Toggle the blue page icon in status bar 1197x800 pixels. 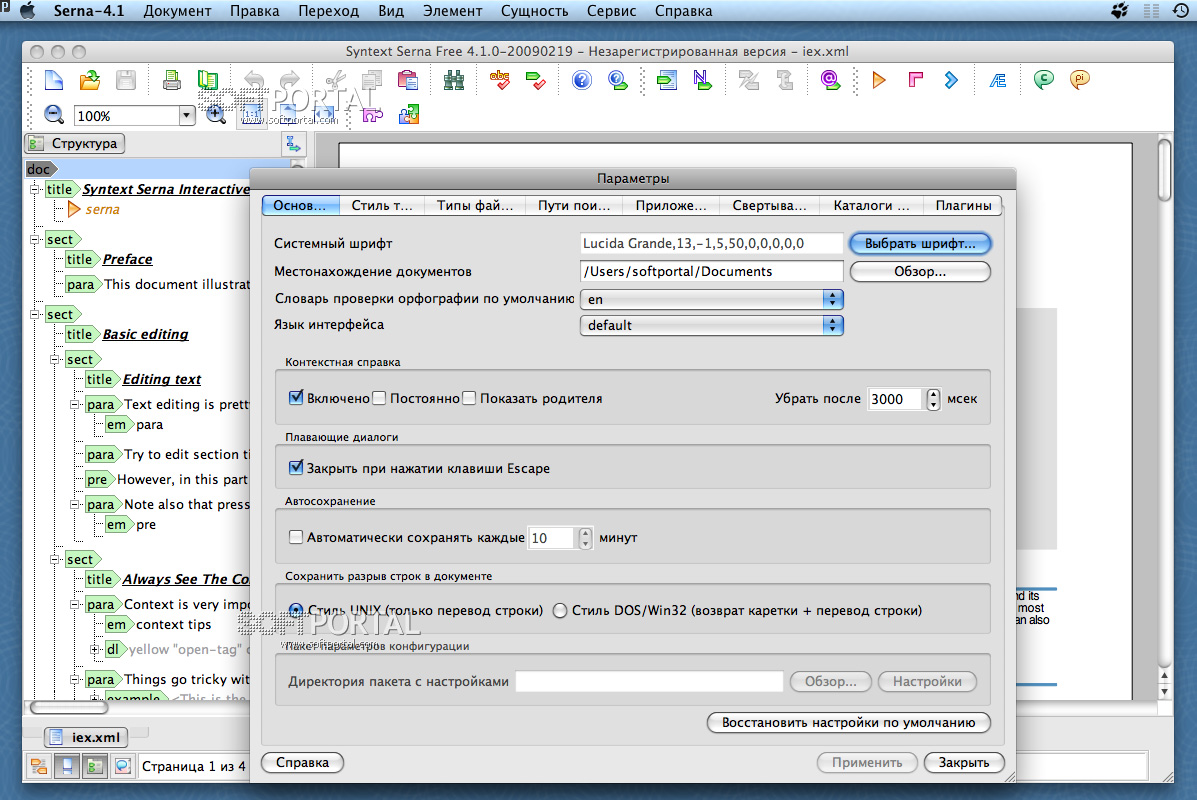tap(67, 766)
